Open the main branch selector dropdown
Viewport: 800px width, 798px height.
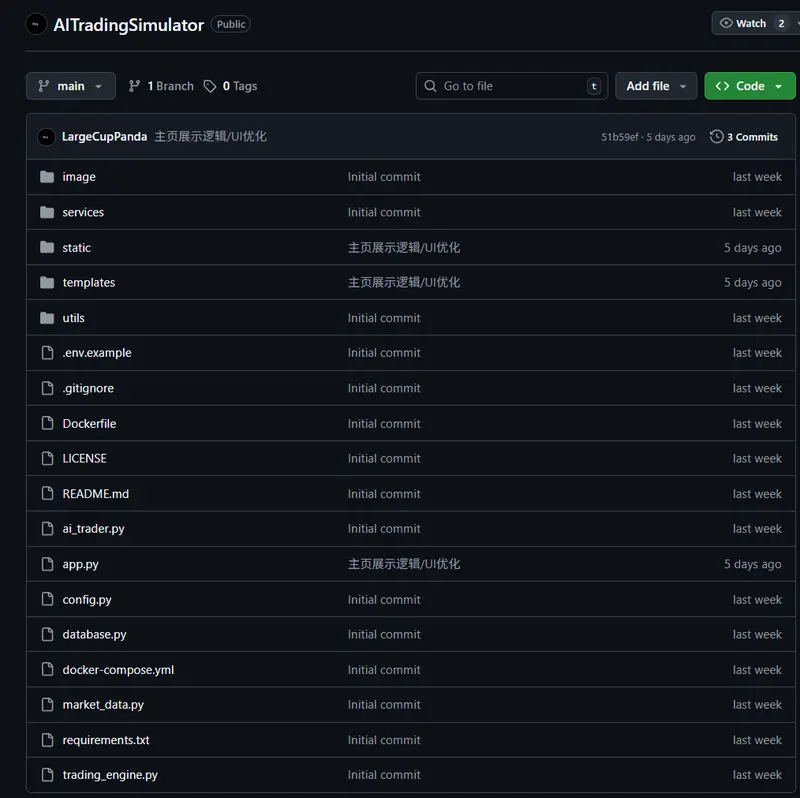pyautogui.click(x=70, y=86)
